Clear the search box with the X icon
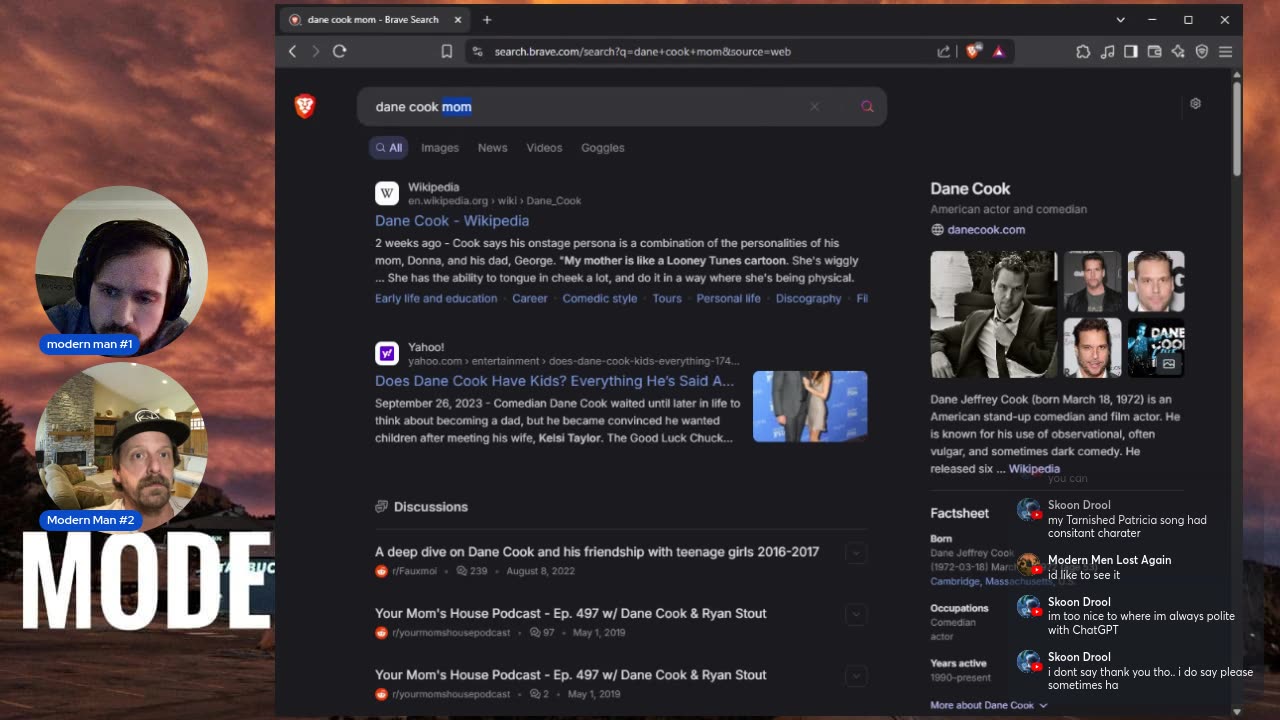Image resolution: width=1280 pixels, height=720 pixels. (x=814, y=106)
